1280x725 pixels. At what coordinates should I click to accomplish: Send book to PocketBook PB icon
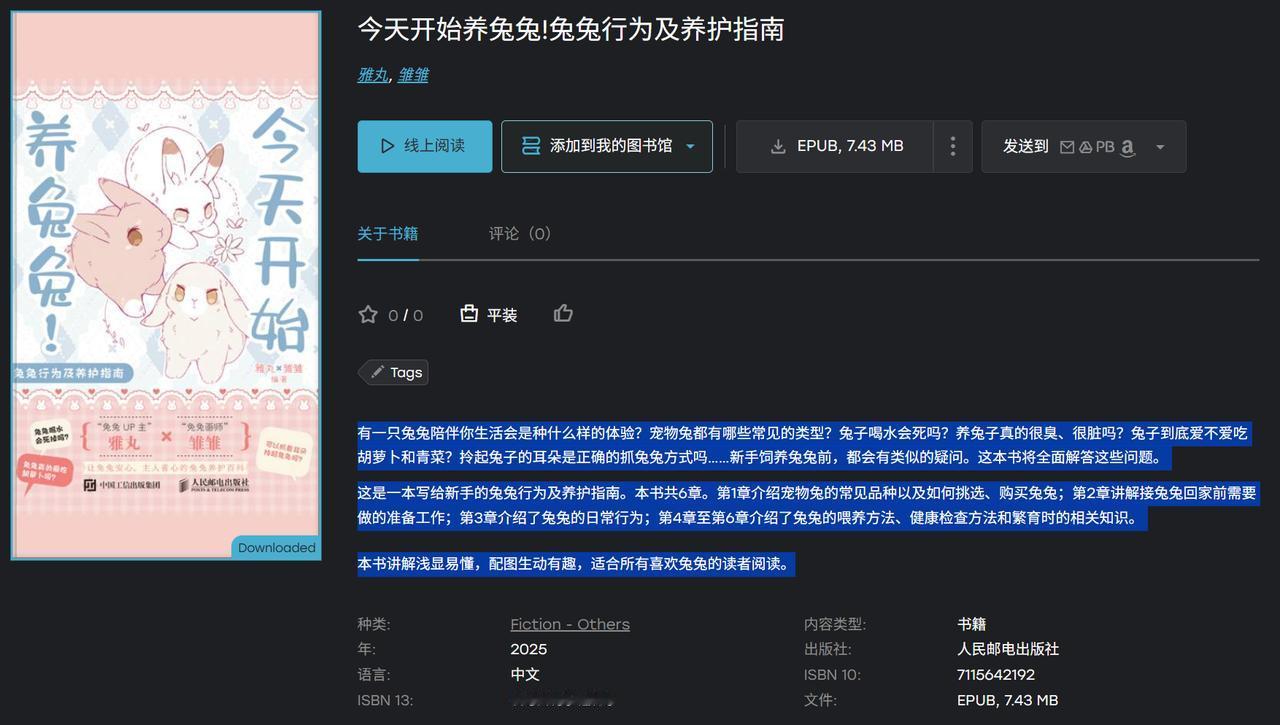(x=1105, y=147)
